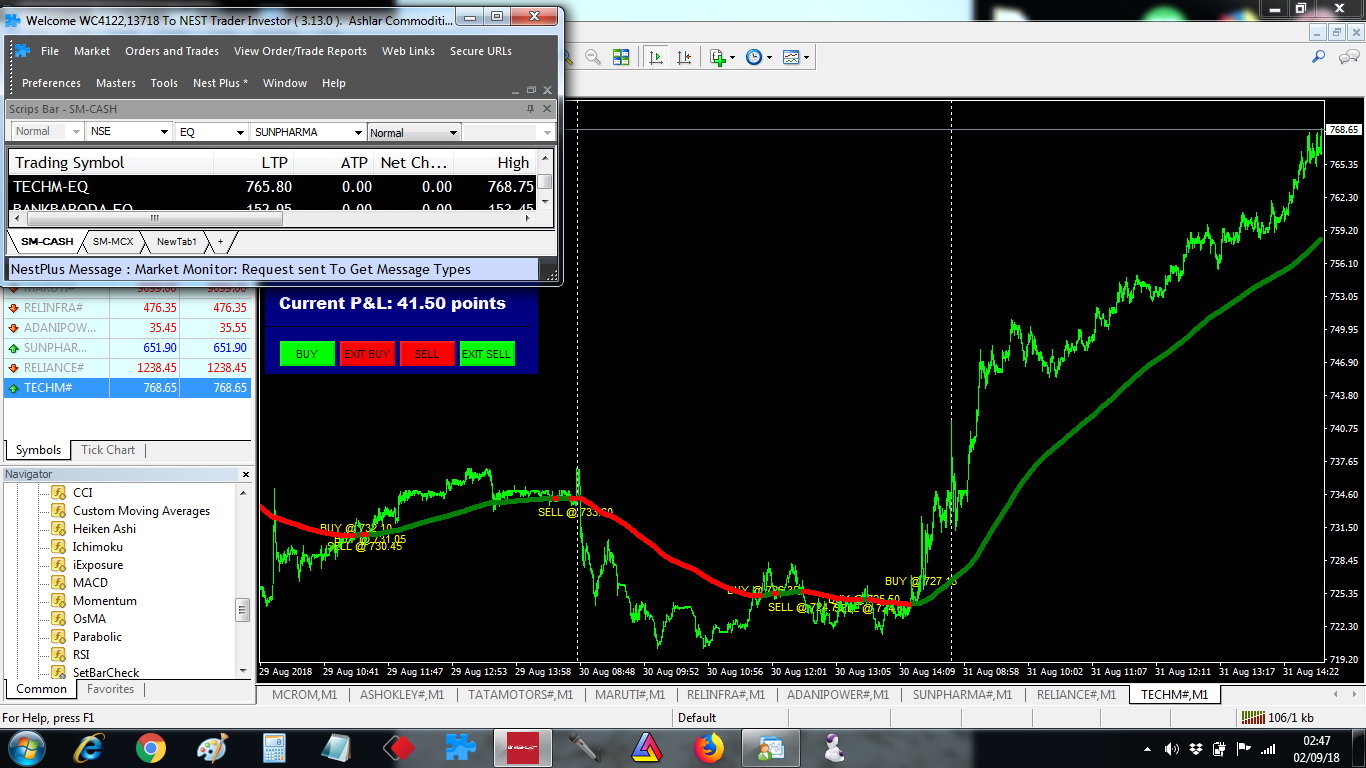Switch to SUNPHARMA#,M1 chart tab

(x=962, y=694)
